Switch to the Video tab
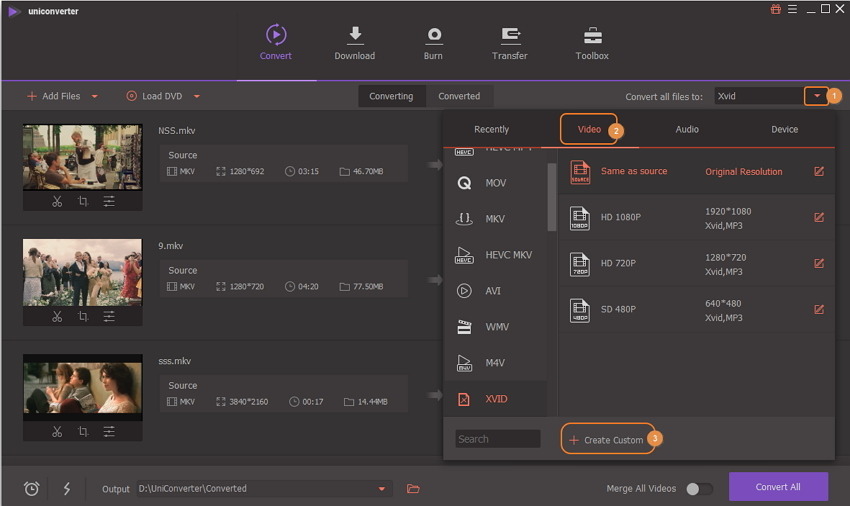 coord(589,129)
